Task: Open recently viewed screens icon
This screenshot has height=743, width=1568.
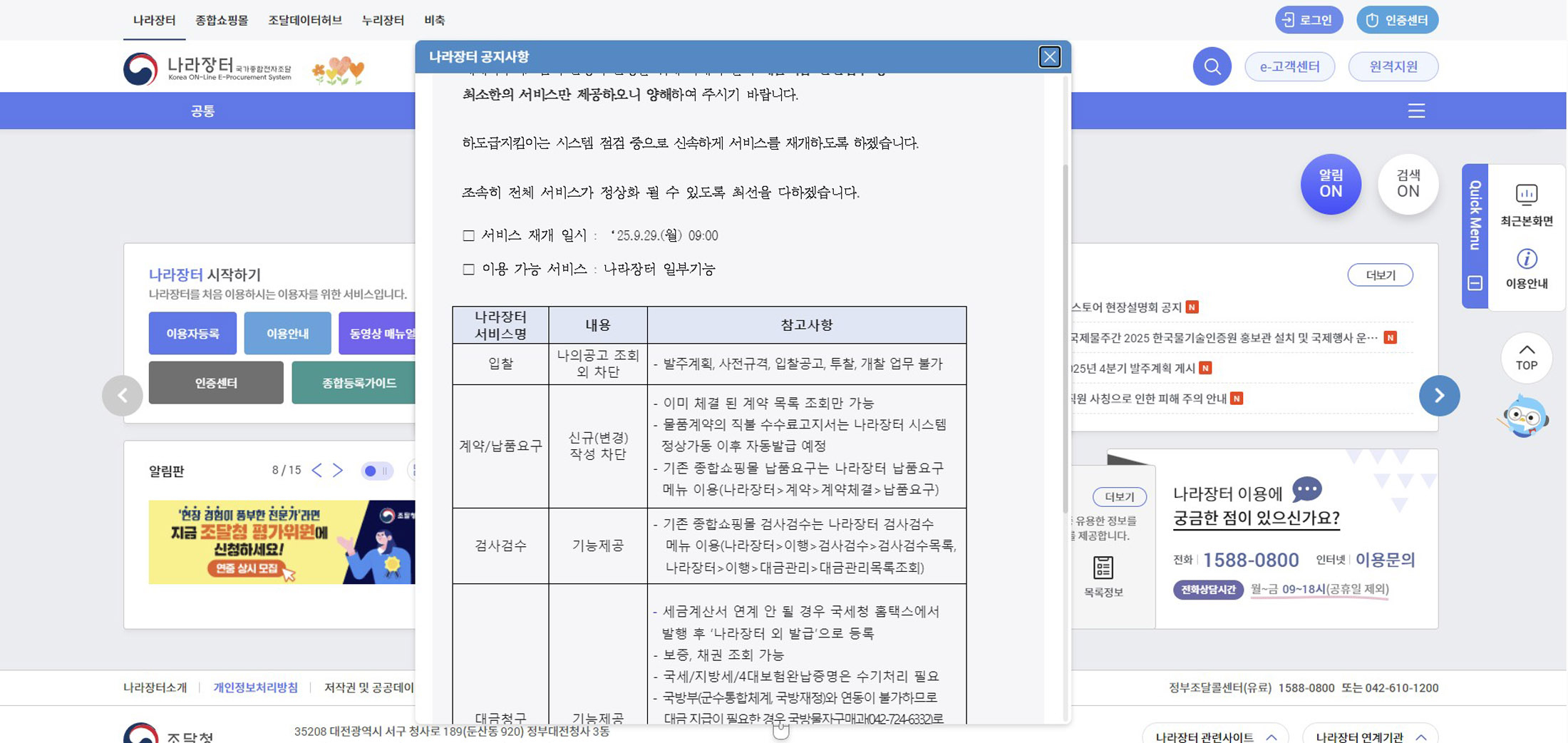Action: pyautogui.click(x=1526, y=195)
